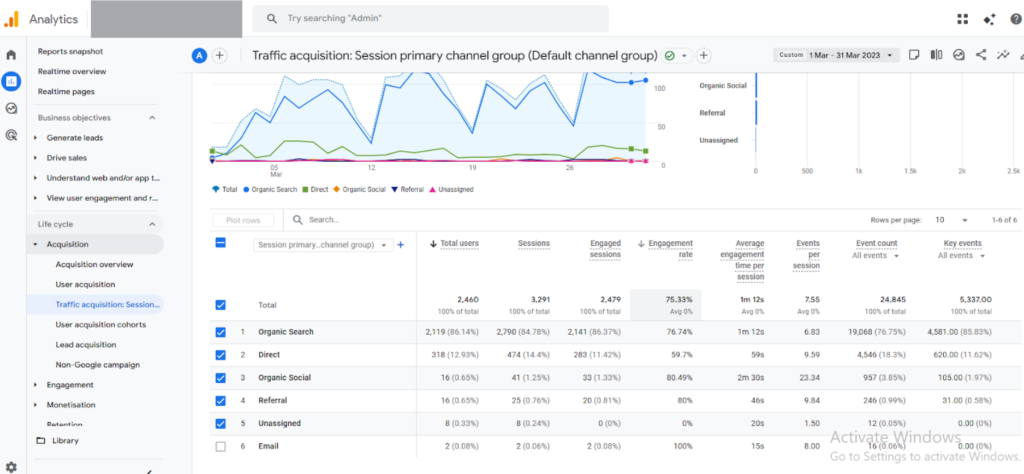1024x474 pixels.
Task: Click the share report icon
Action: 980,55
